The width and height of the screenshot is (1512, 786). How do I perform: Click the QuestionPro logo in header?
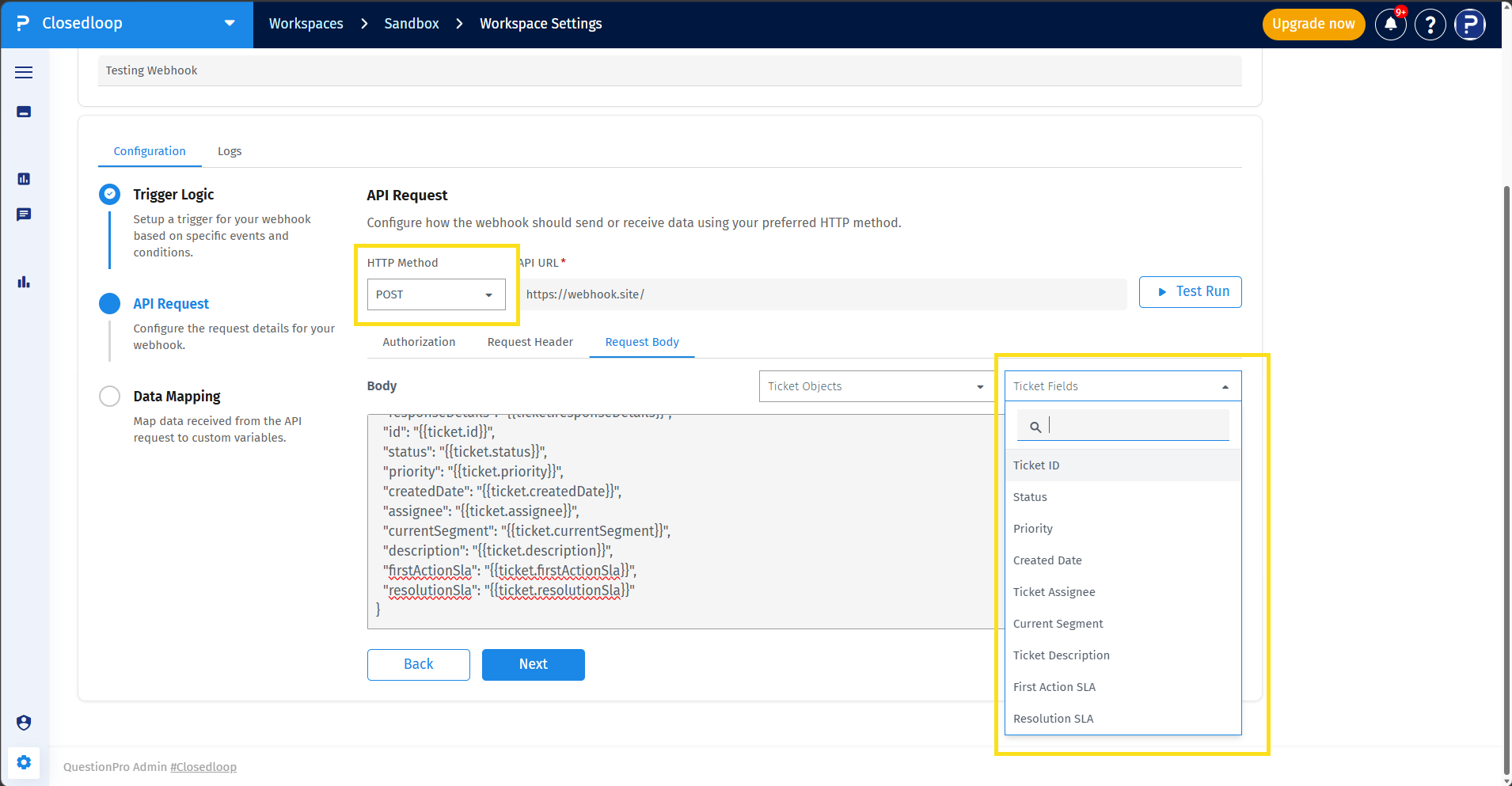23,24
